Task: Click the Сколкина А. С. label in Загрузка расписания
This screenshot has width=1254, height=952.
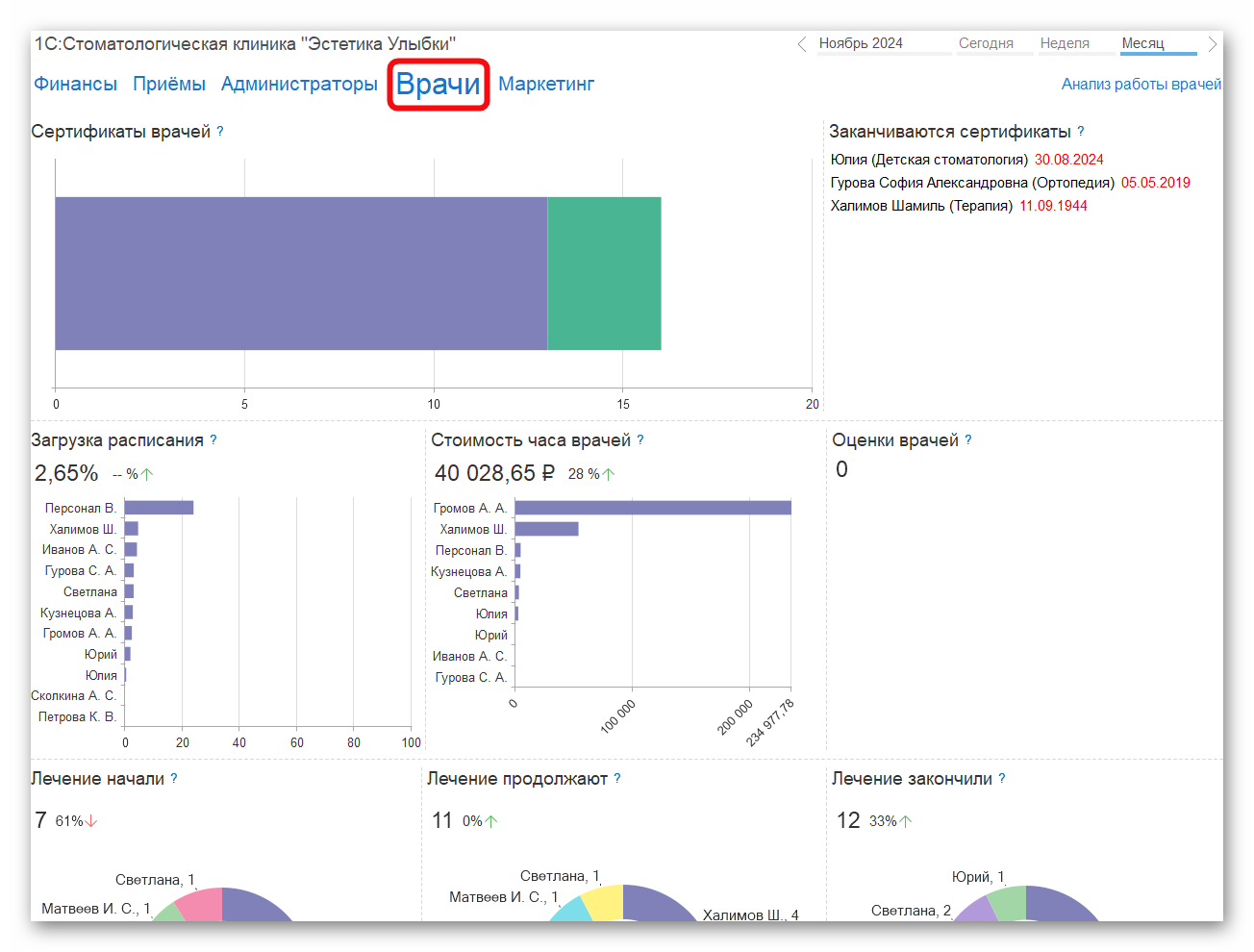Action: coord(73,695)
